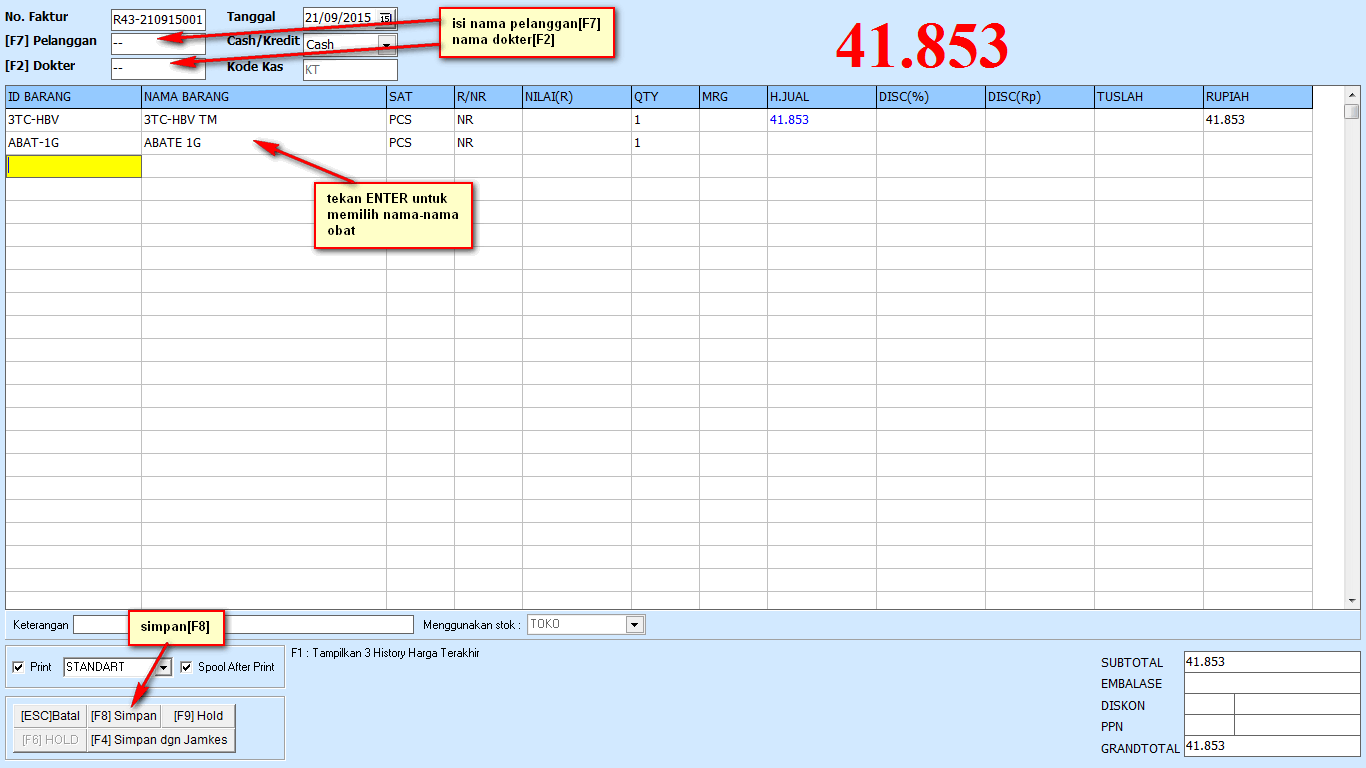
Task: Expand the Menggunakan stok TOKO dropdown
Action: 634,625
